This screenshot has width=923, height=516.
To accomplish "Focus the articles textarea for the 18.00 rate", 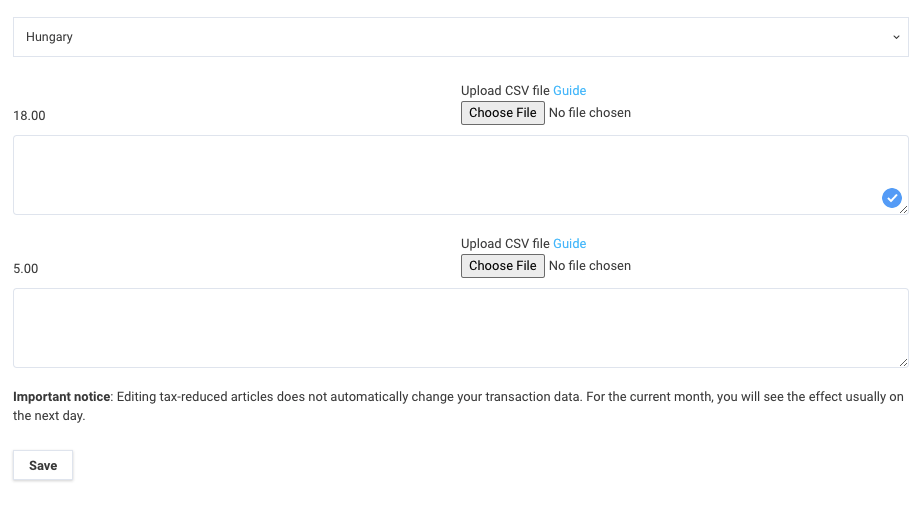I will pyautogui.click(x=461, y=175).
